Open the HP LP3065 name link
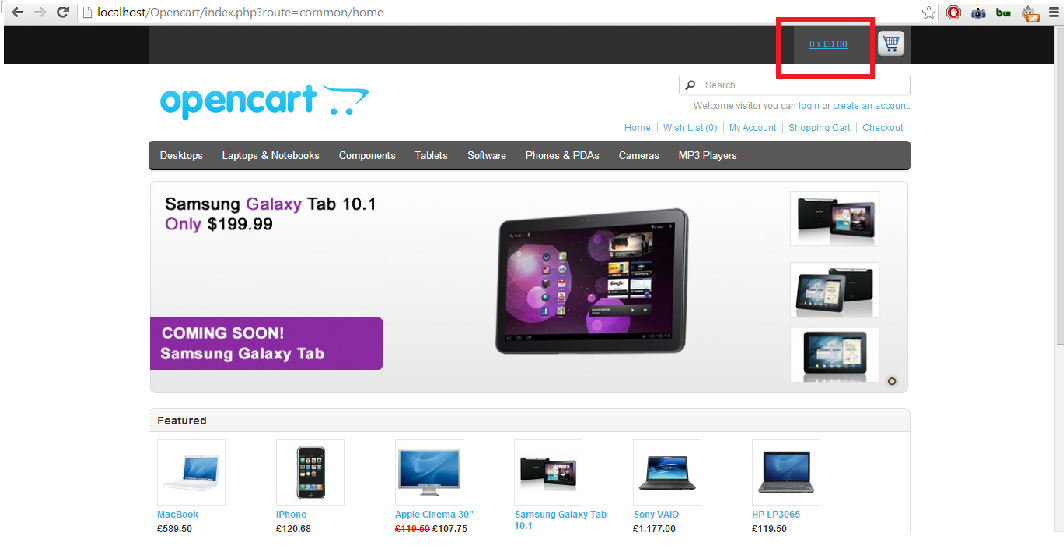This screenshot has height=560, width=1064. tap(776, 515)
